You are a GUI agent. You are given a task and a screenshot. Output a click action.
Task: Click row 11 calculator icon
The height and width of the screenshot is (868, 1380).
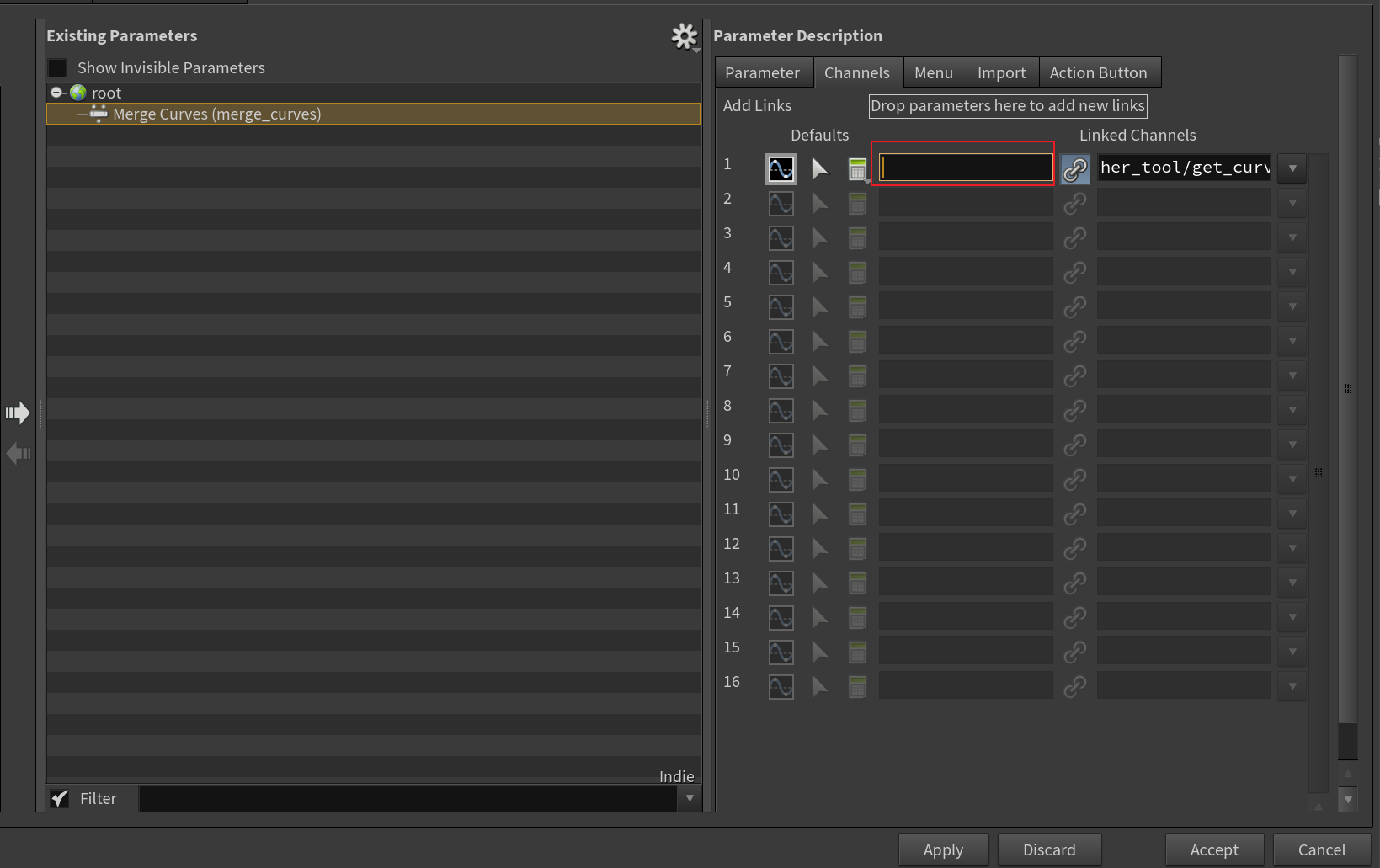point(858,514)
